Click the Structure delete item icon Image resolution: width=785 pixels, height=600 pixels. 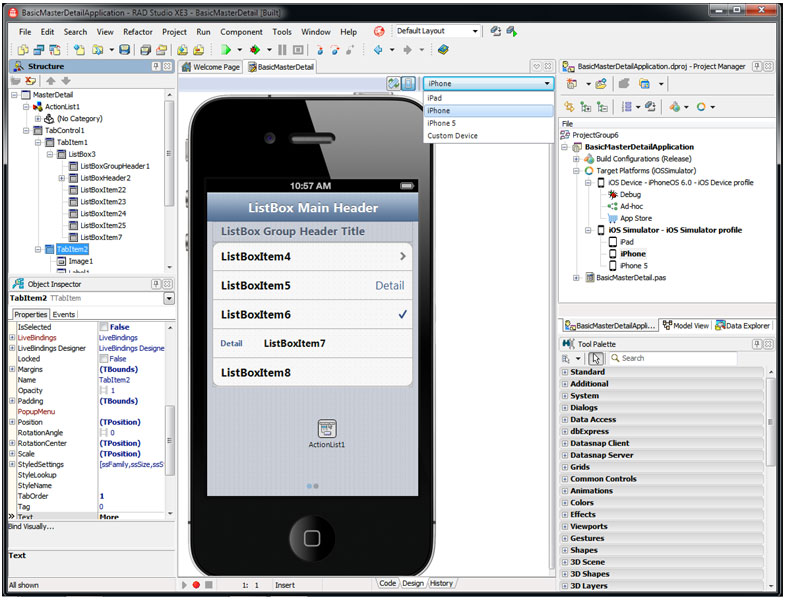(31, 81)
